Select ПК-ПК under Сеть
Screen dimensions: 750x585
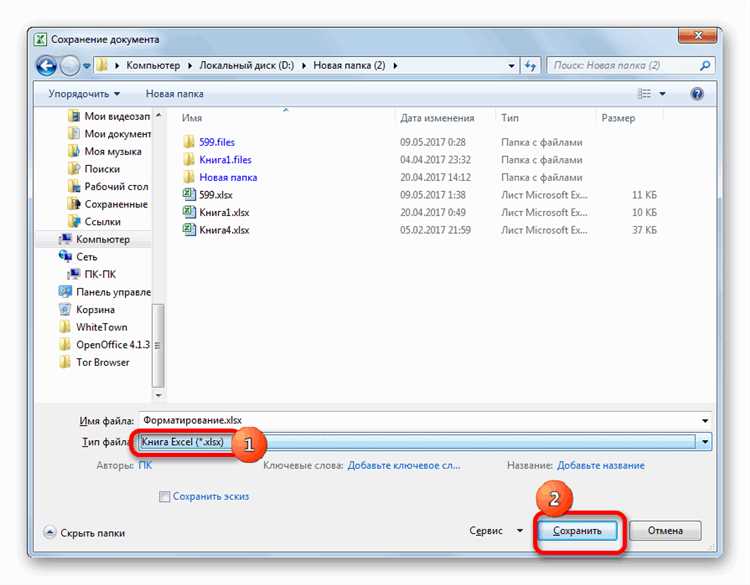tap(92, 275)
